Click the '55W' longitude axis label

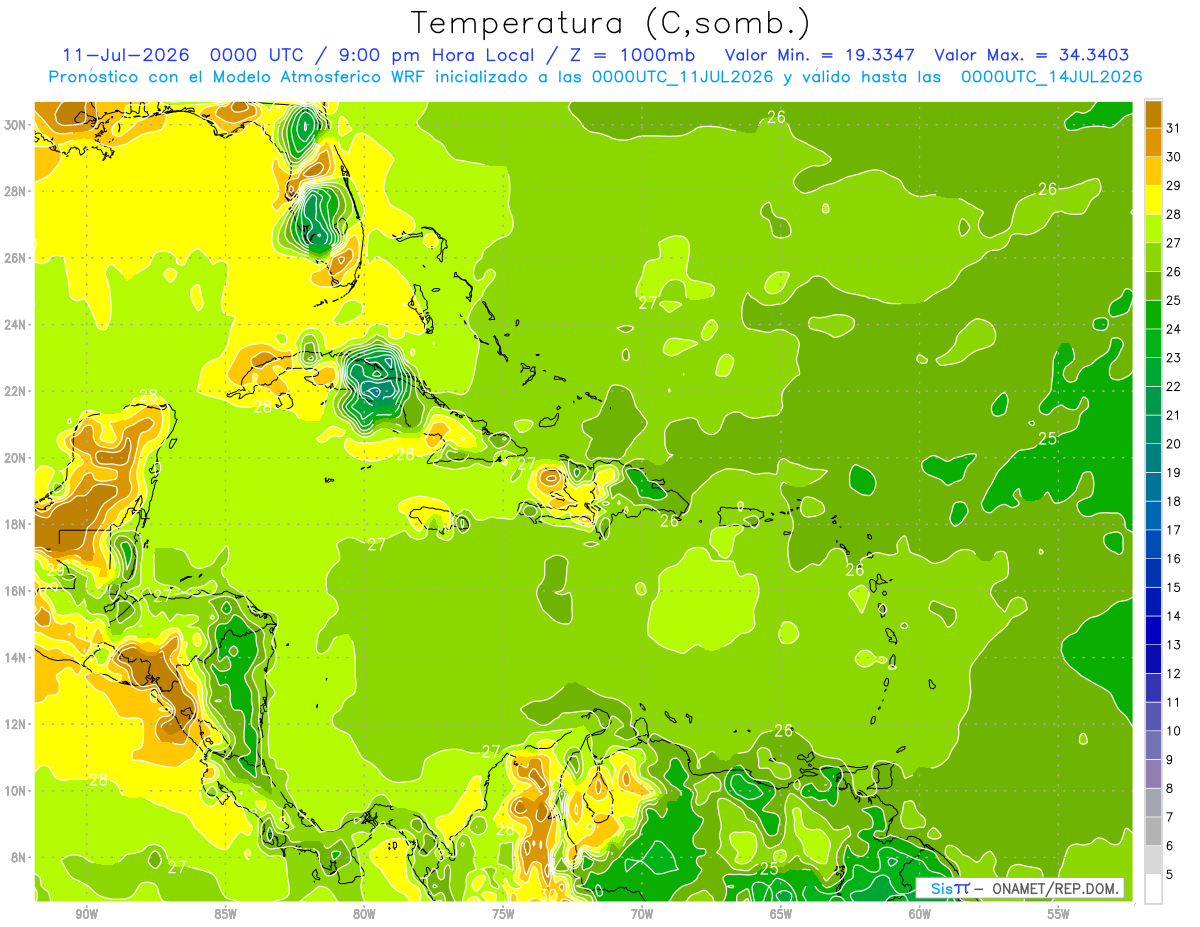1059,914
